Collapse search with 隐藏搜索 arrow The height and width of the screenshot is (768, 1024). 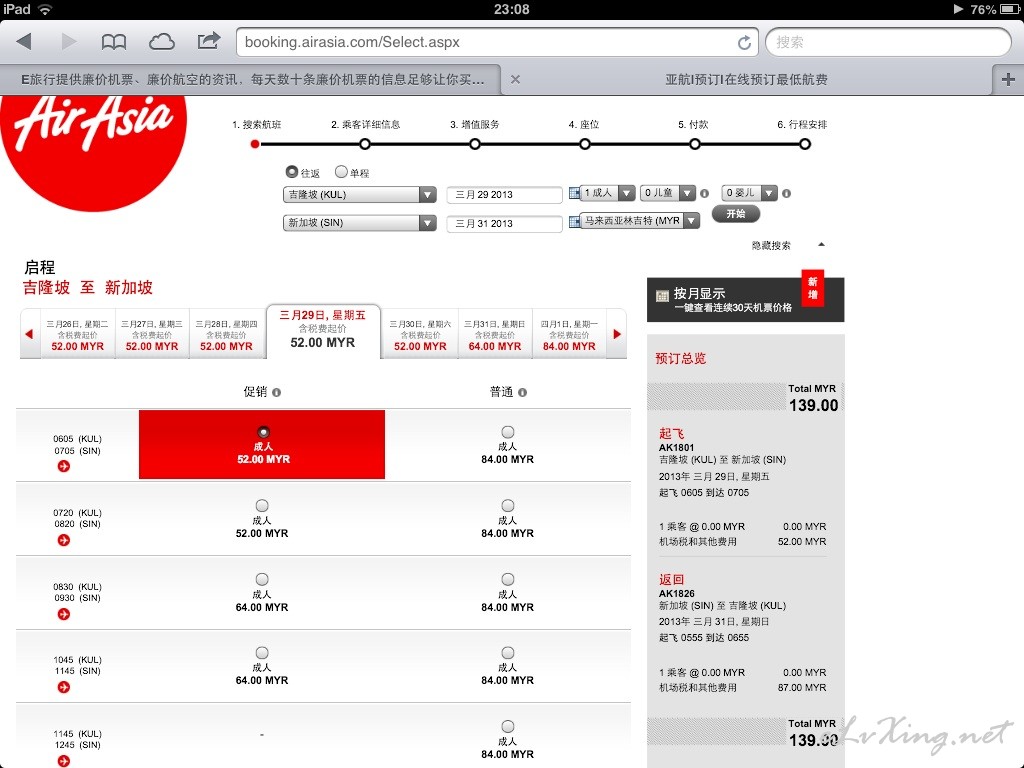[822, 244]
